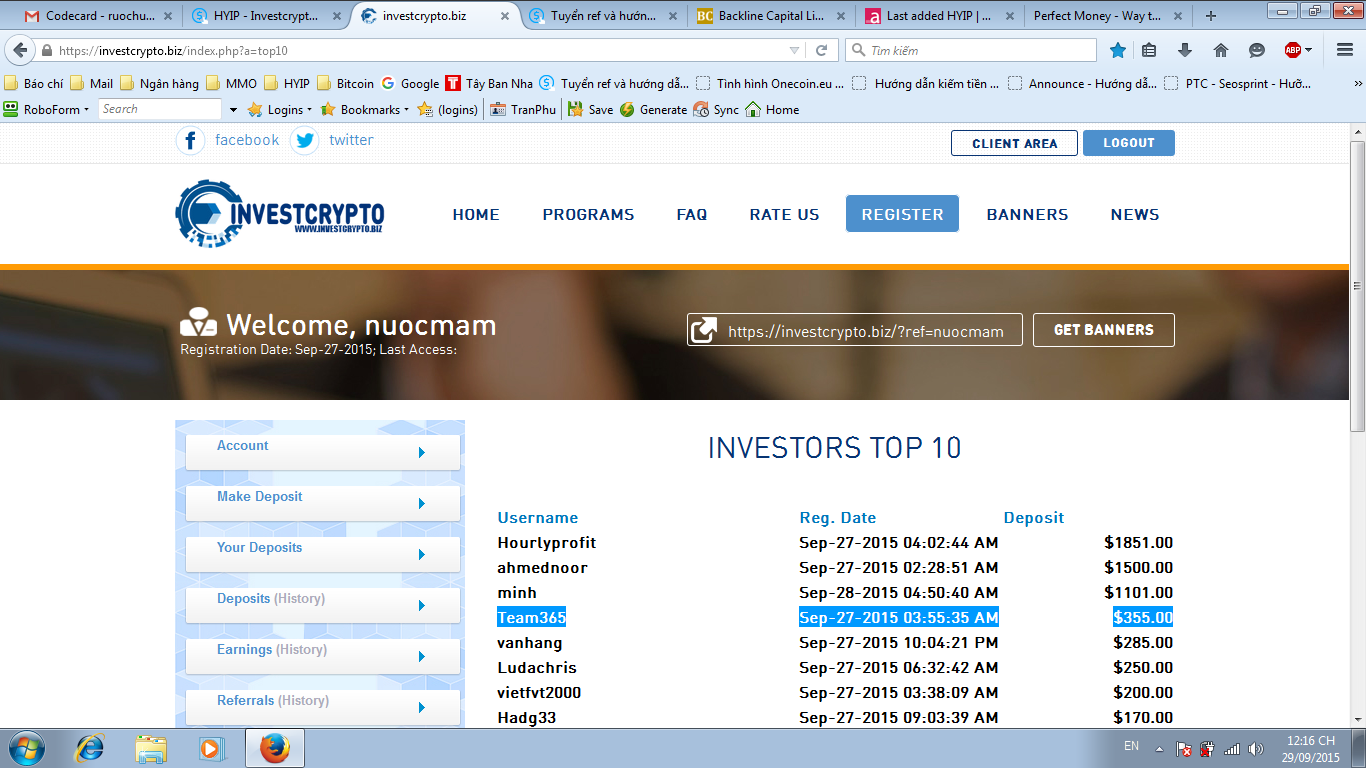Click the Firefox back arrow button
This screenshot has height=768, width=1366.
(20, 50)
